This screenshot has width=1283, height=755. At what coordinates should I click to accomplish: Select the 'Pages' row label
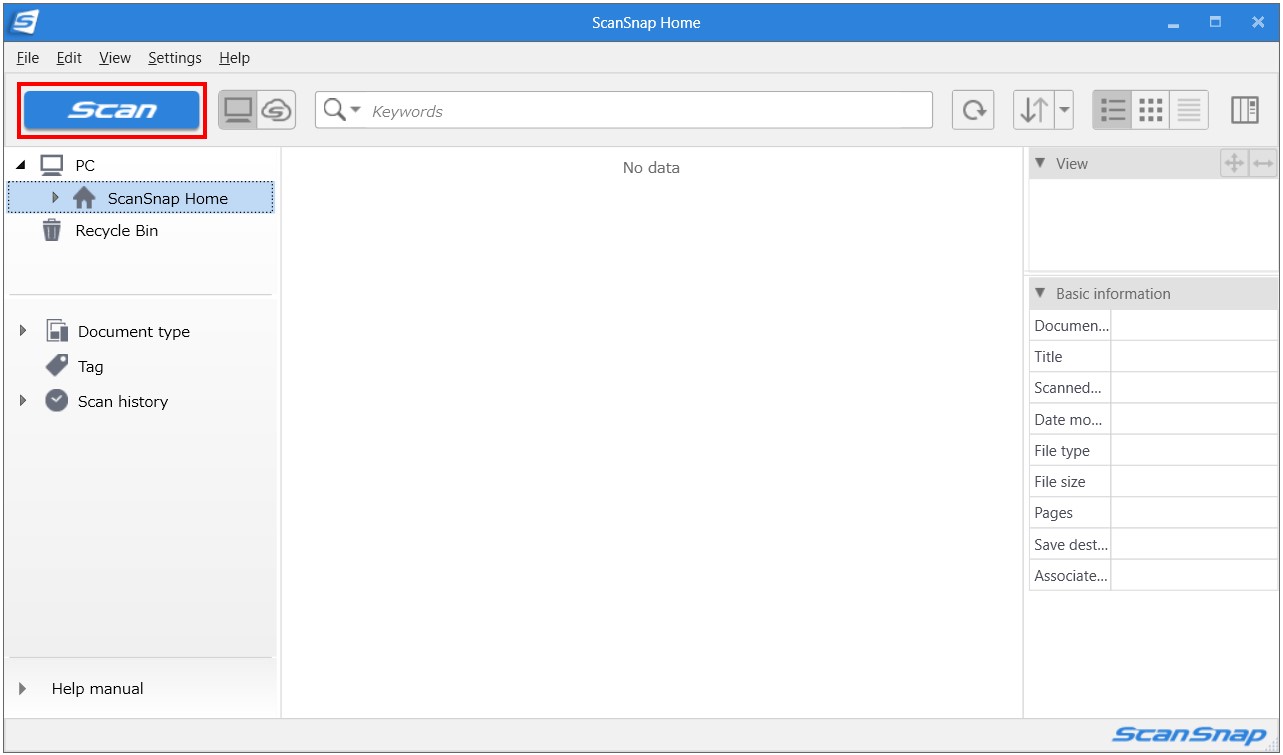(x=1054, y=513)
